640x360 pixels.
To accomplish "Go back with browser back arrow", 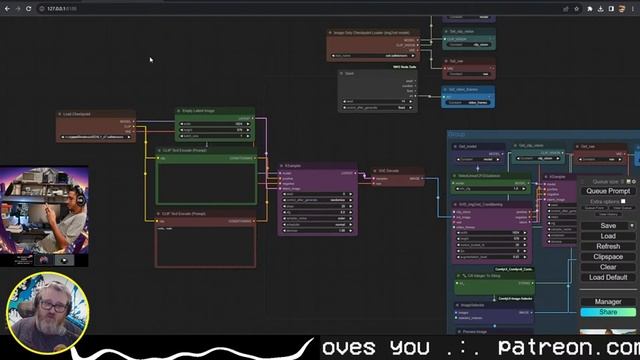I will pyautogui.click(x=7, y=9).
